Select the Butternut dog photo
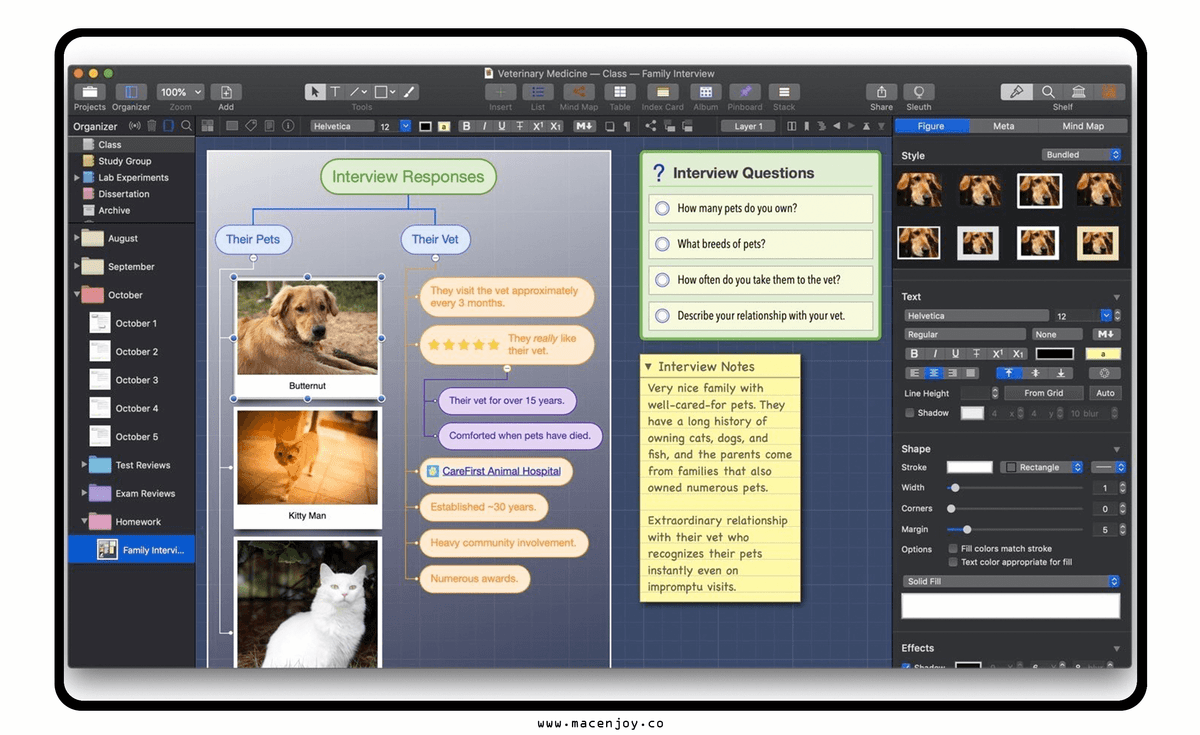Viewport: 1200px width, 735px height. (308, 327)
